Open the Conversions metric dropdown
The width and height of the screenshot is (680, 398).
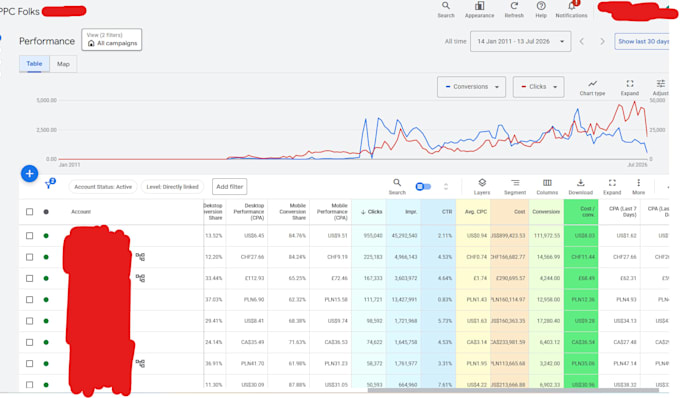471,87
